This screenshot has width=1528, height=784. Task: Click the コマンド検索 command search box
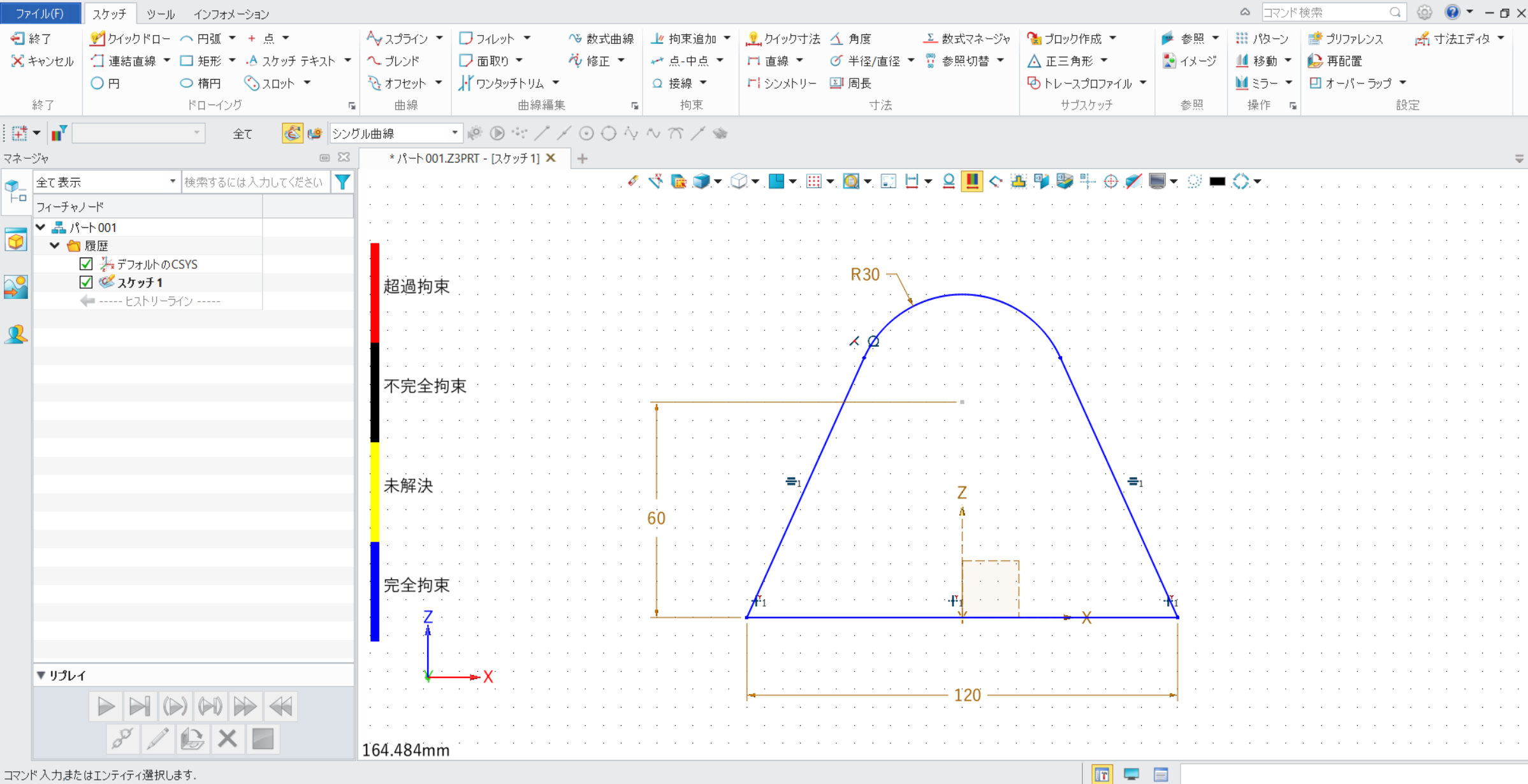[x=1333, y=12]
